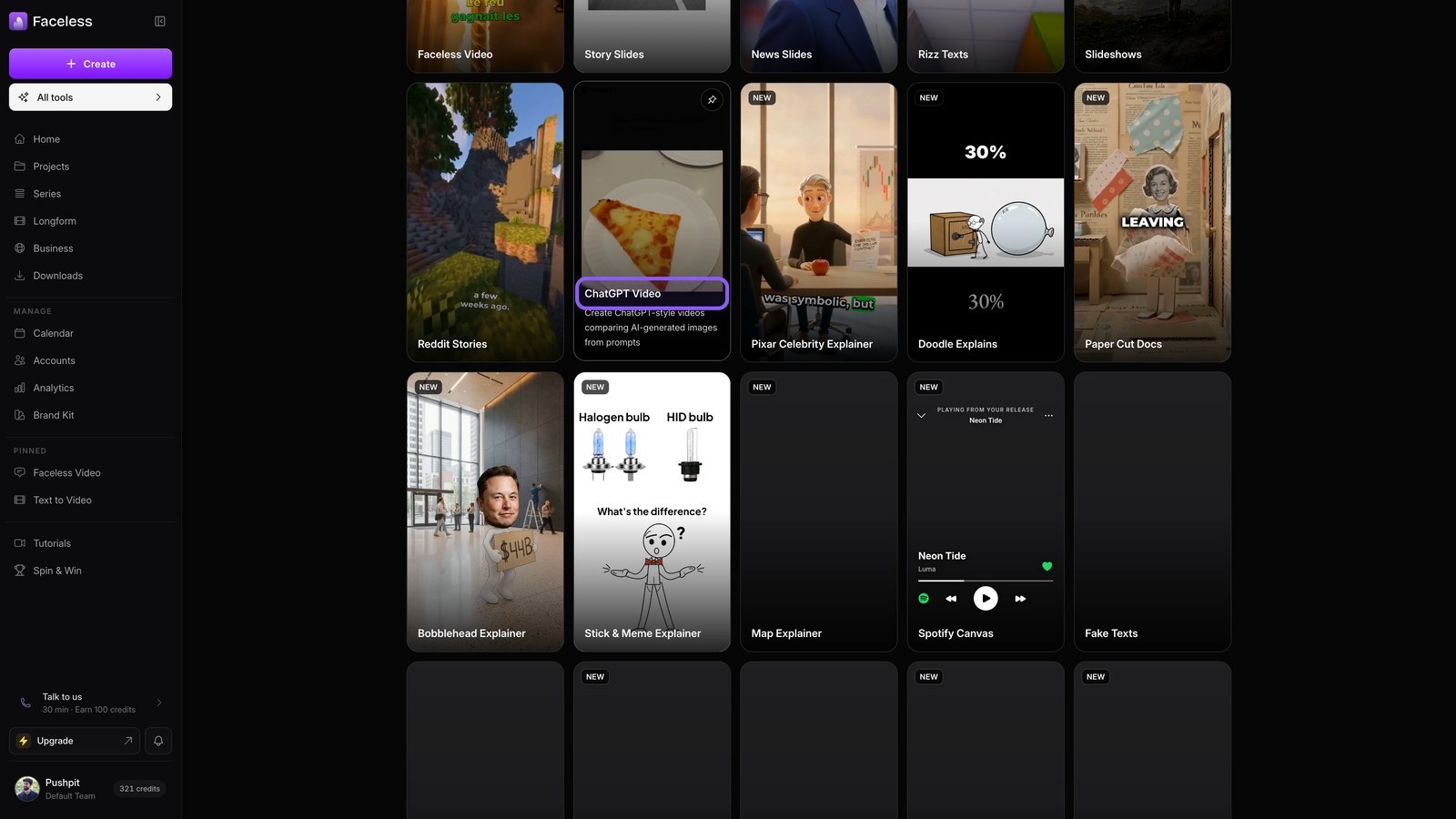The image size is (1456, 819).
Task: Click the Pushpit profile avatar
Action: [x=27, y=789]
